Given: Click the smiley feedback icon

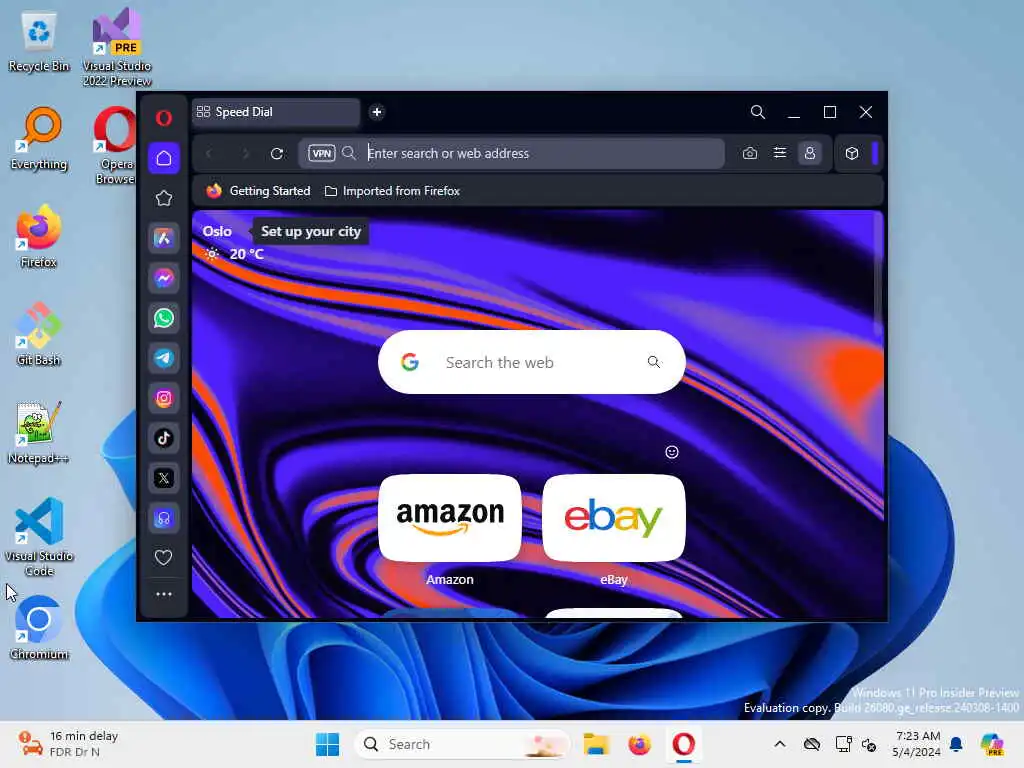Looking at the screenshot, I should 671,452.
